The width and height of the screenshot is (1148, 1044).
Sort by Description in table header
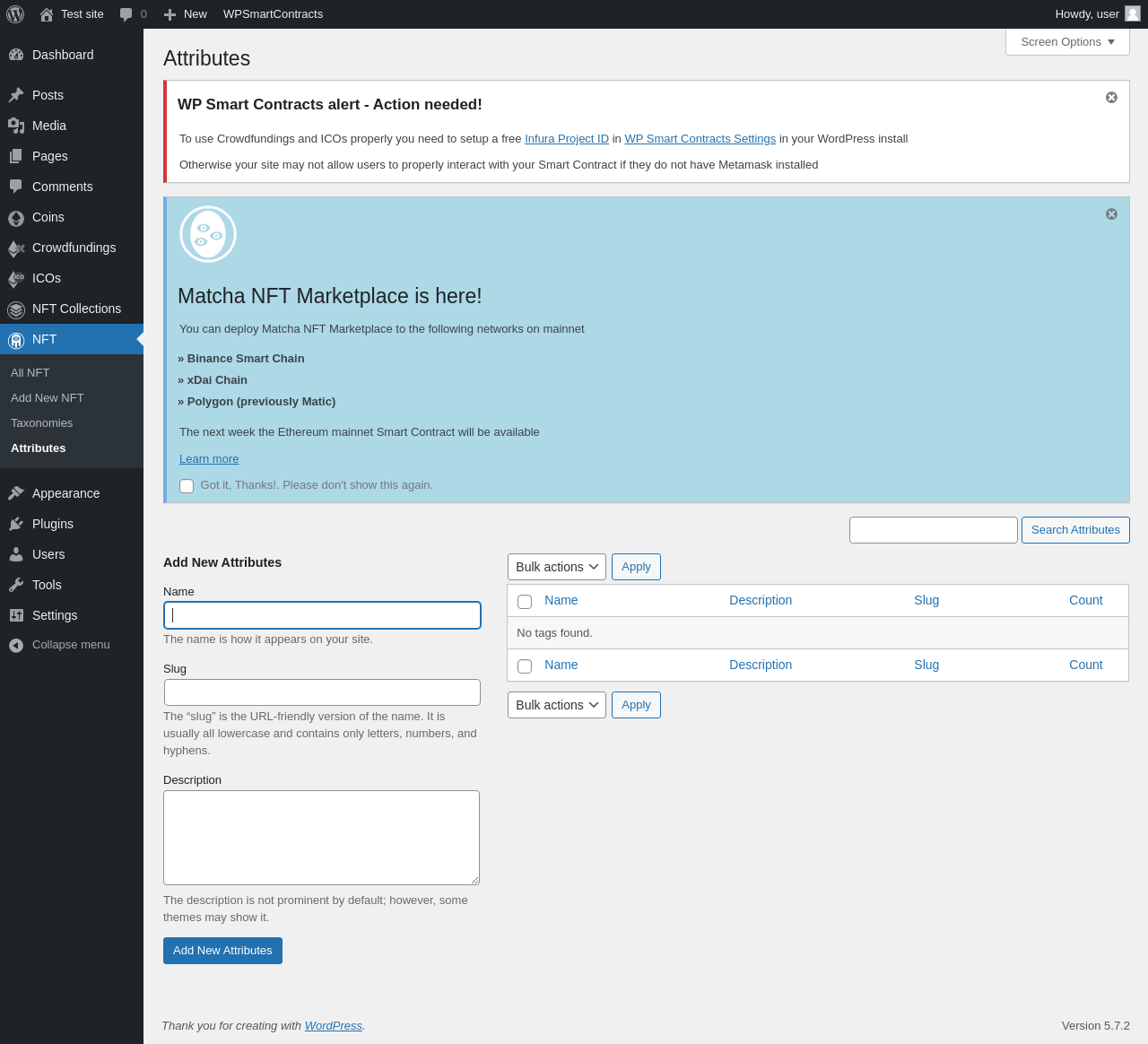761,600
